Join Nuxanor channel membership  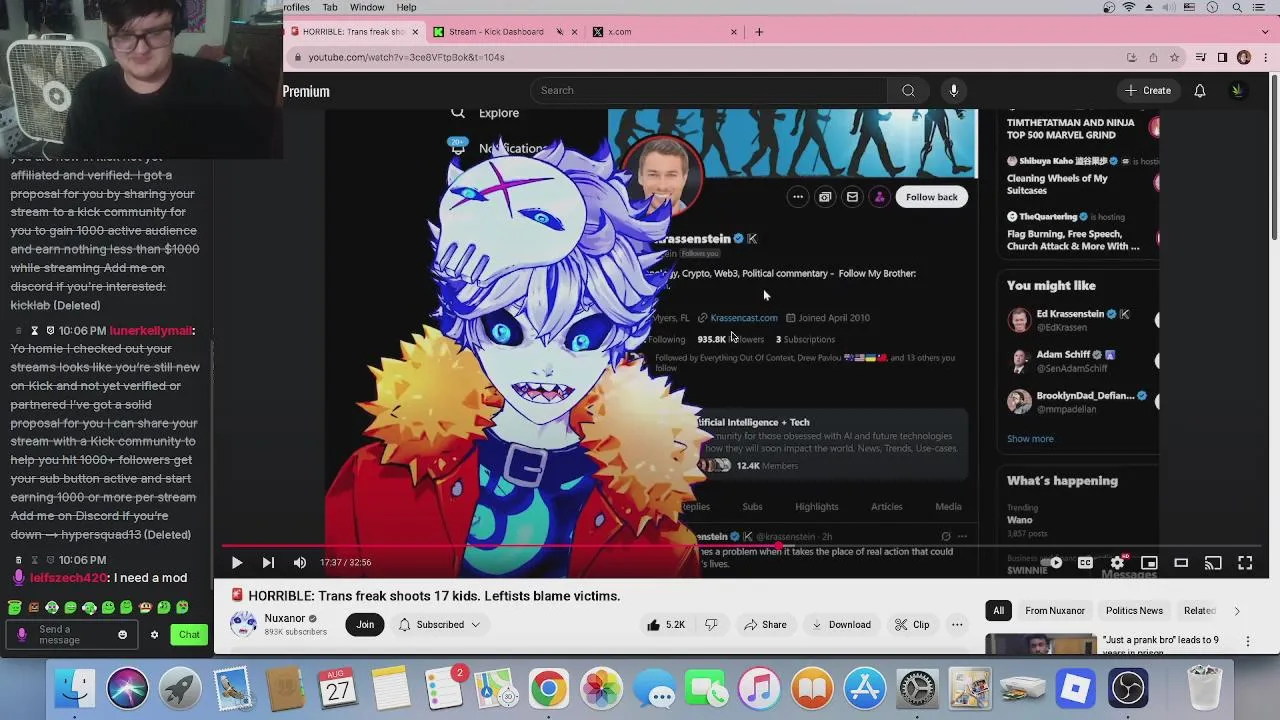click(365, 625)
